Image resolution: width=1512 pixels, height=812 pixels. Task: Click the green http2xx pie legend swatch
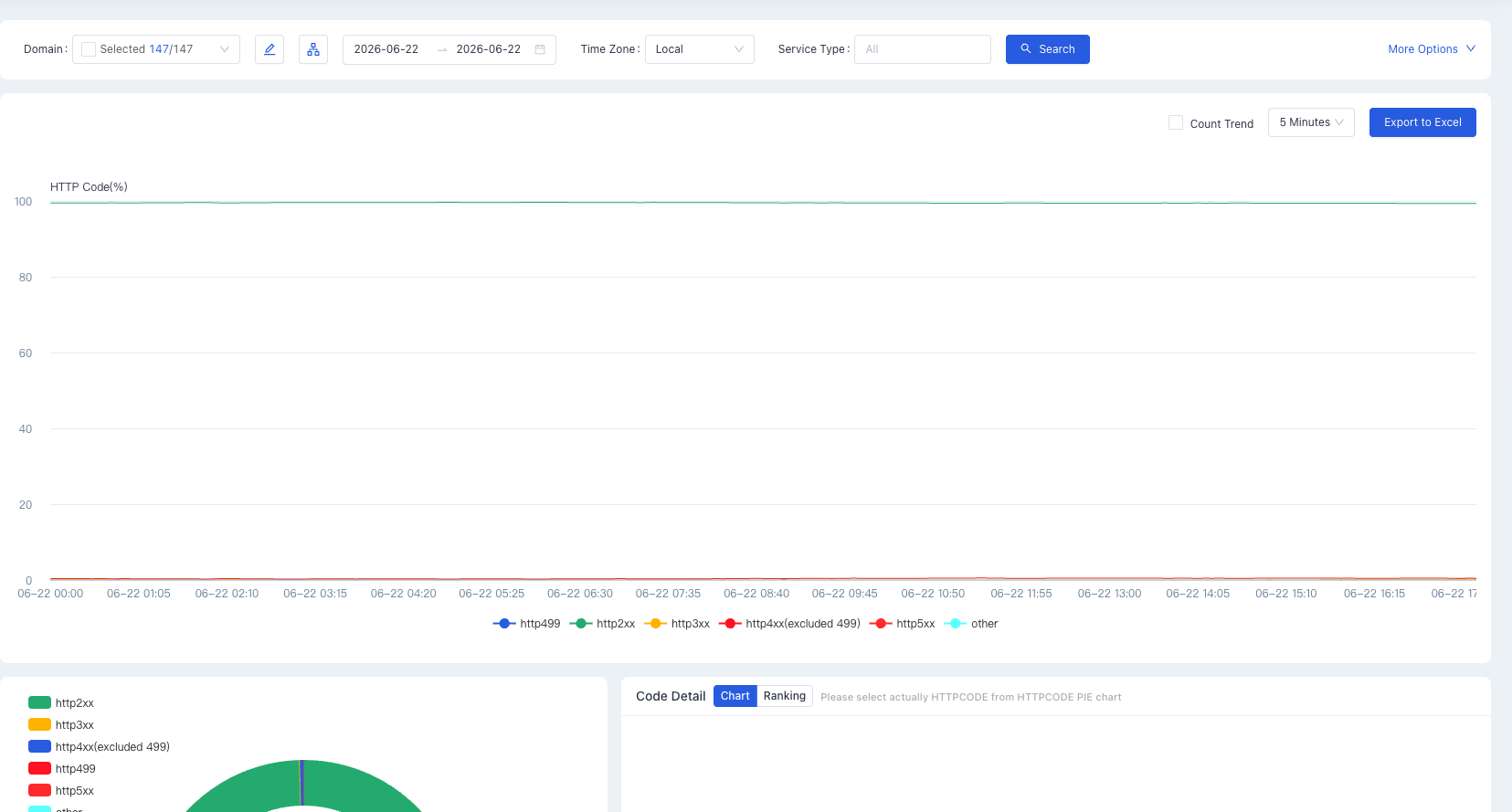click(39, 702)
